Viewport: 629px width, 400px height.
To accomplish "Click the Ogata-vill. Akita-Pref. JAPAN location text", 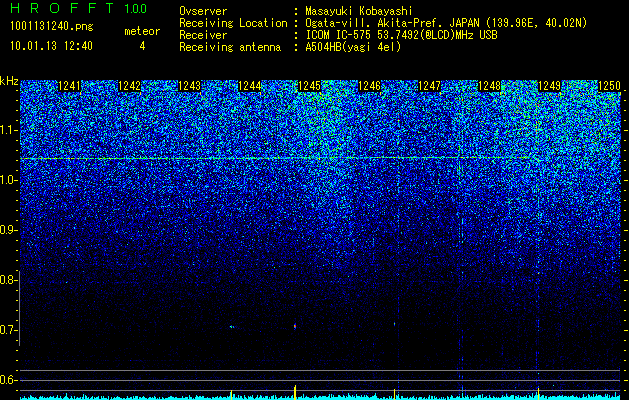I will [446, 23].
